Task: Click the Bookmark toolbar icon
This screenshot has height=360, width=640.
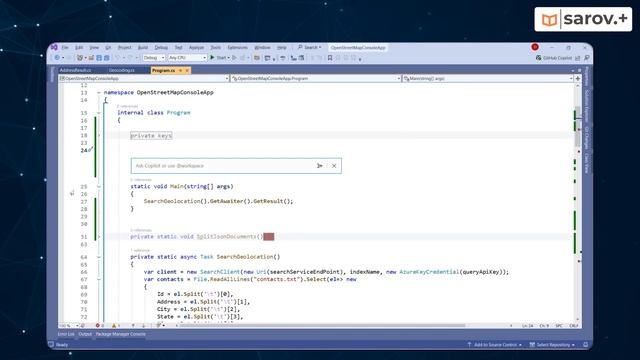Action: (330, 58)
